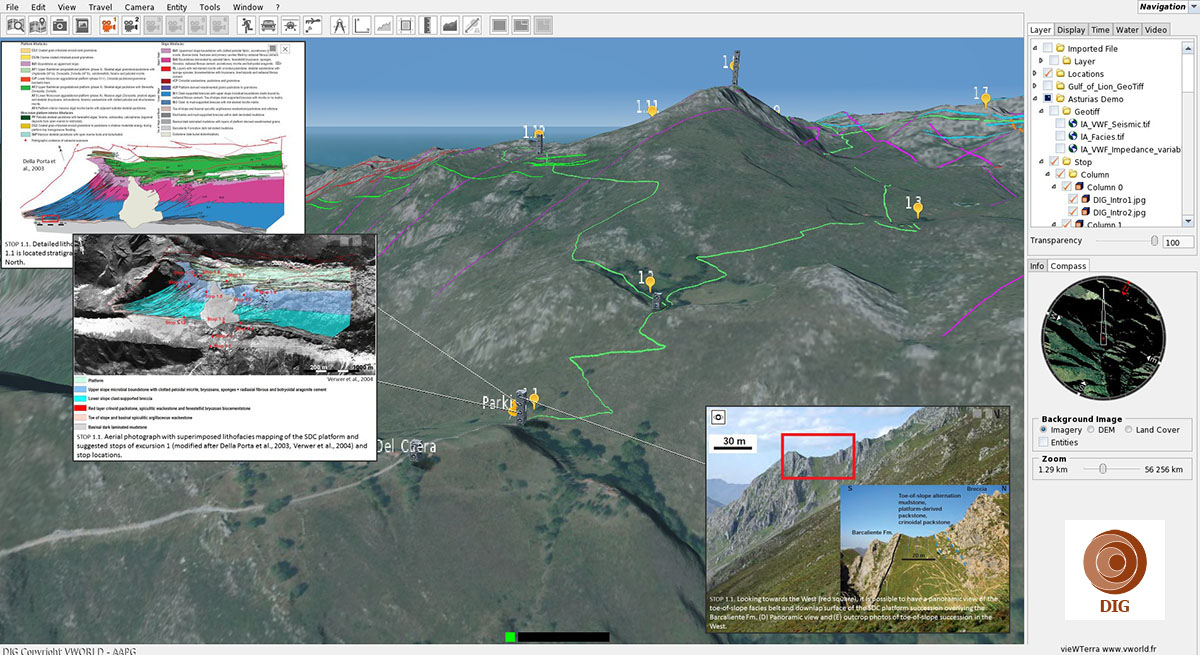Select DIG_Intro1.jpg in the layer tree

click(x=1119, y=200)
